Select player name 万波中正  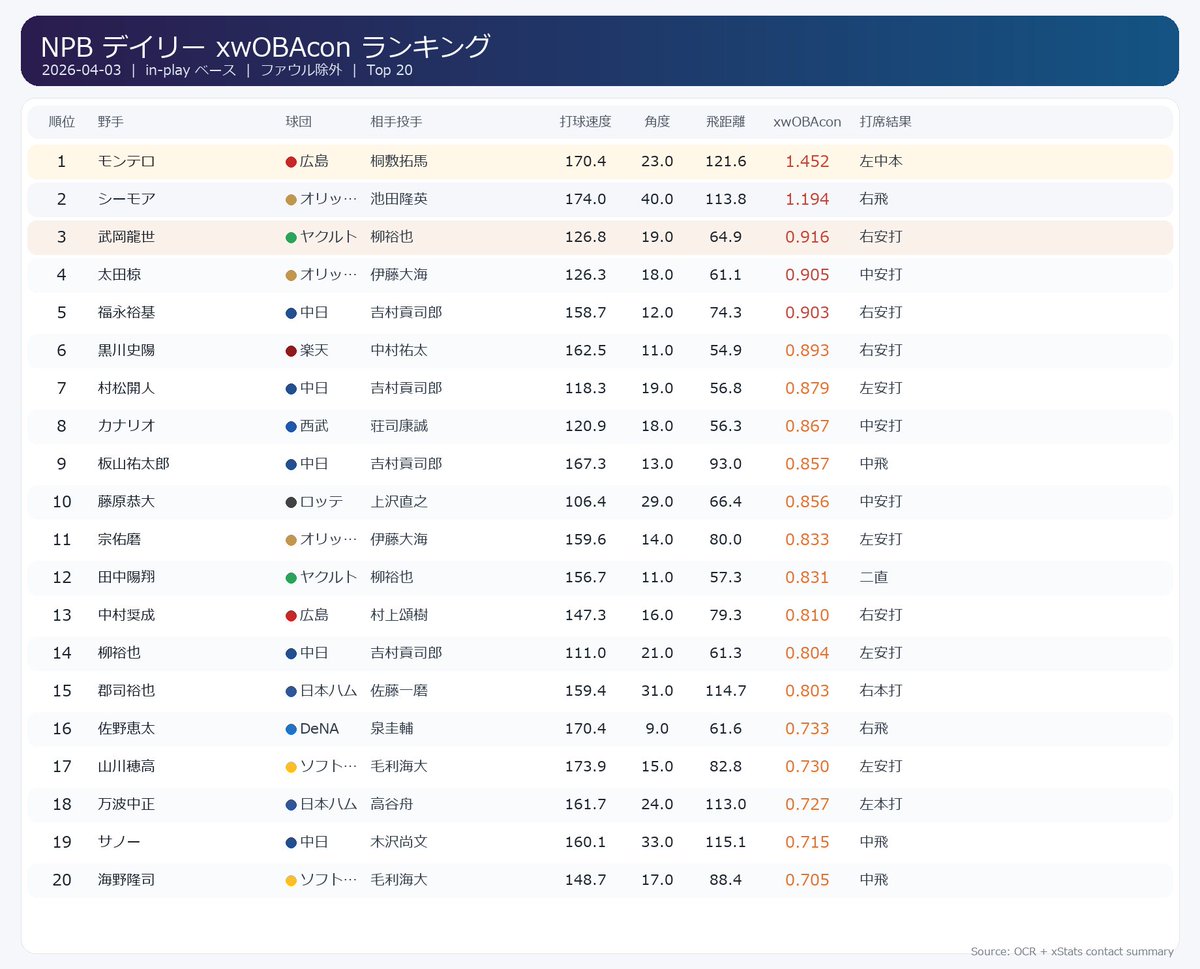pos(126,804)
